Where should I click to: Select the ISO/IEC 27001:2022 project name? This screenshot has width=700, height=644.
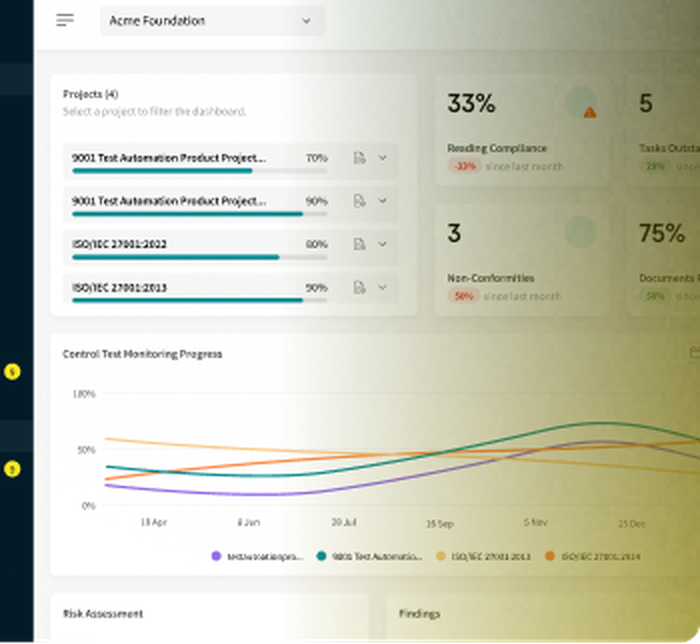pyautogui.click(x=119, y=244)
